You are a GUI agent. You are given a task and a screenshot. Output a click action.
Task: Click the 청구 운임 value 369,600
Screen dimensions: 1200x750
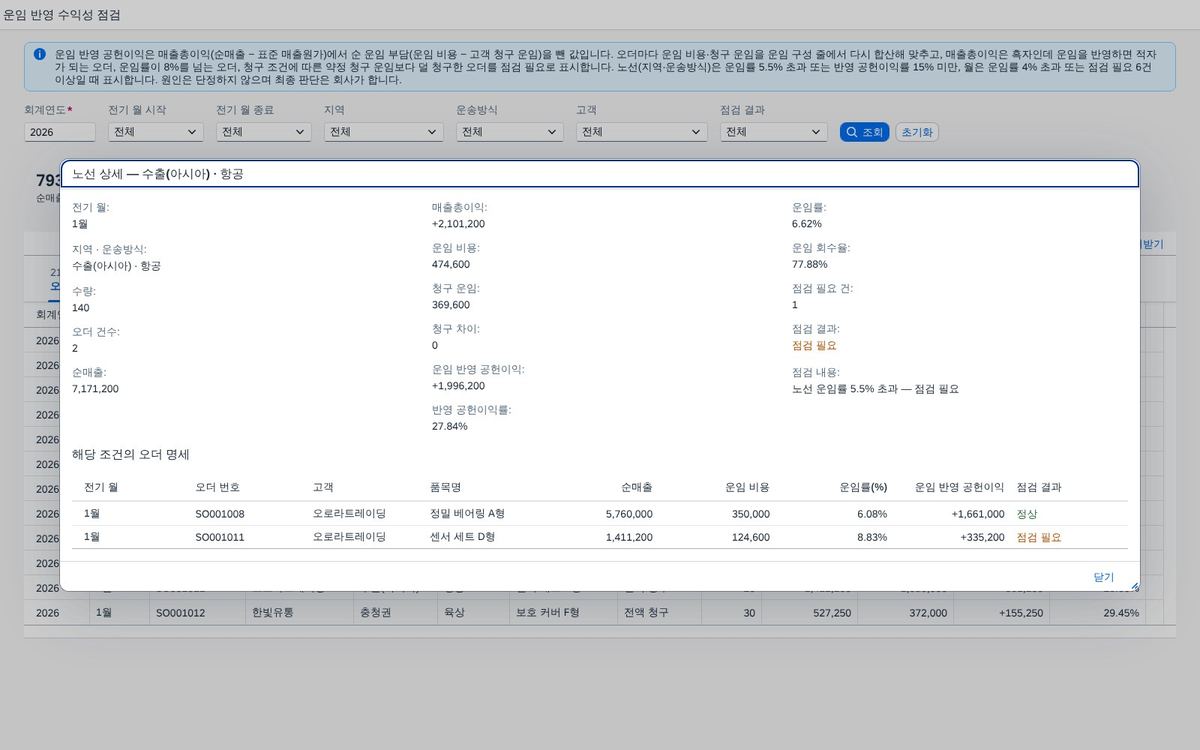pyautogui.click(x=451, y=305)
